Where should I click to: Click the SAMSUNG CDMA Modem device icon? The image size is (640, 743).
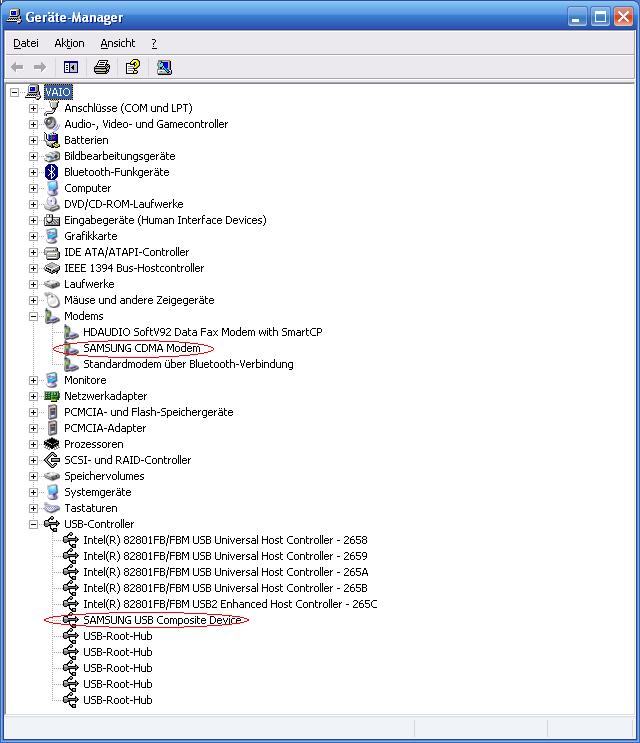[x=71, y=348]
